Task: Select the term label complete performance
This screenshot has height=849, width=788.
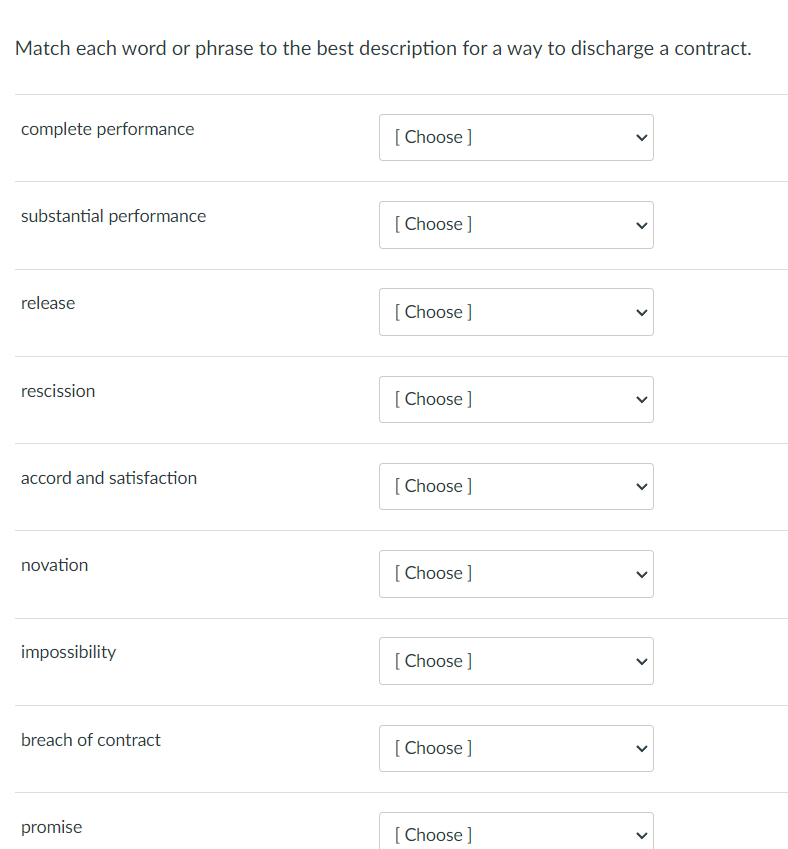Action: point(107,129)
